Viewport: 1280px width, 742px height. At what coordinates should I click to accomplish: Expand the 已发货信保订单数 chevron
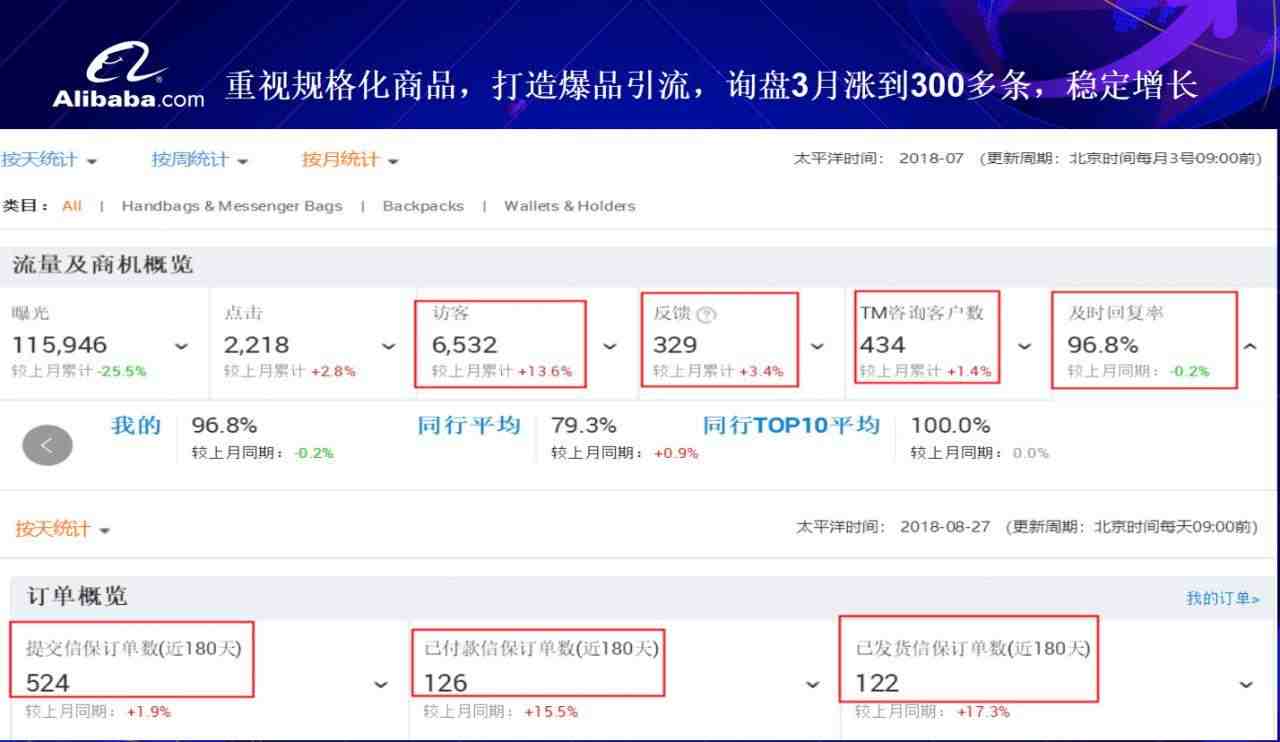pos(1246,685)
